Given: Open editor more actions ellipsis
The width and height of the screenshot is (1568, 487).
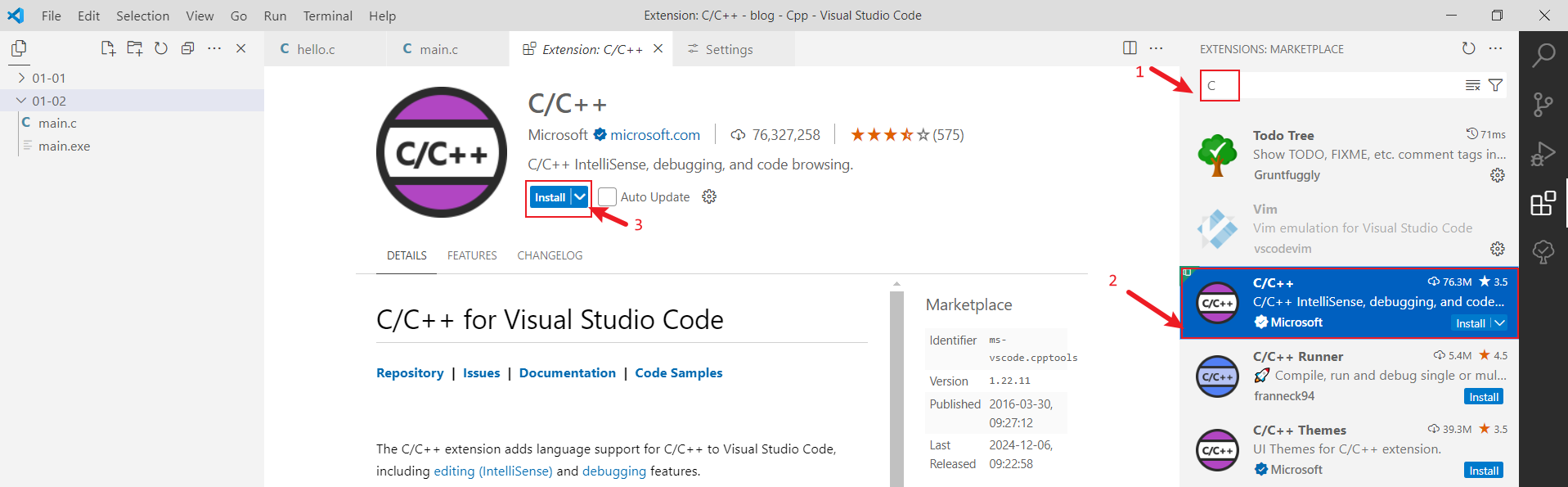Looking at the screenshot, I should [x=1156, y=48].
